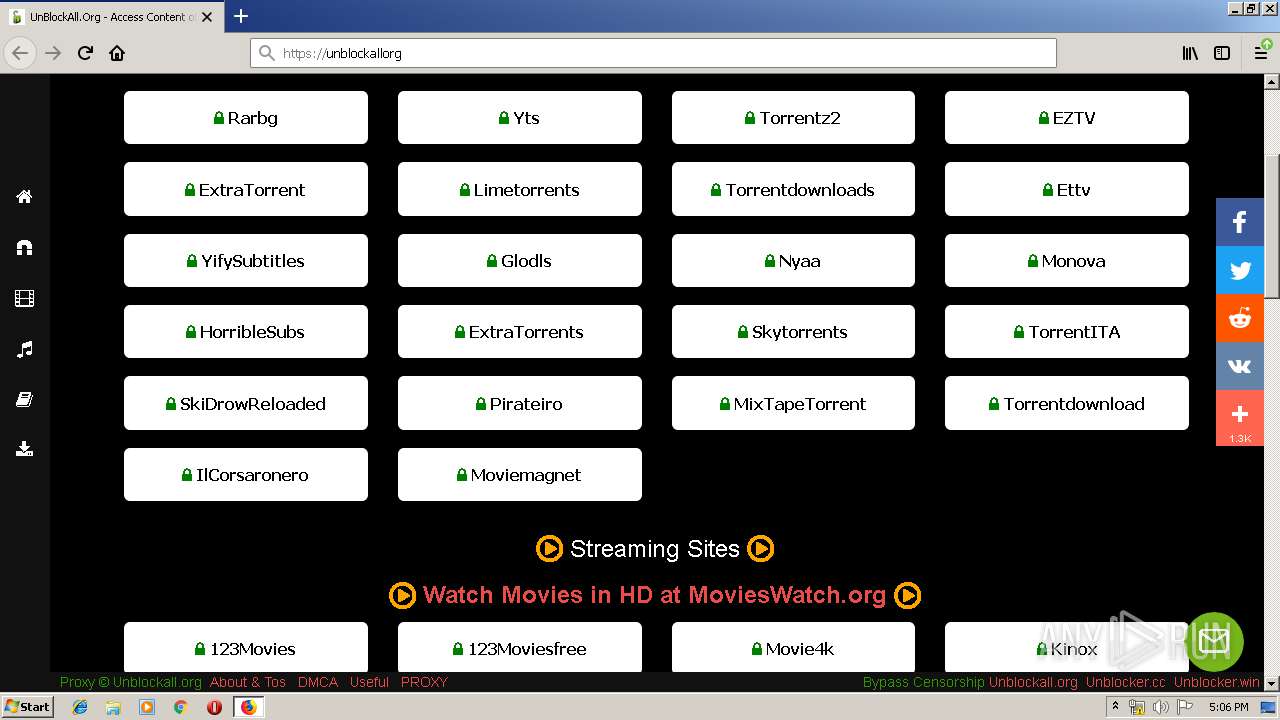Share the page on Twitter
1280x720 pixels.
[1240, 270]
